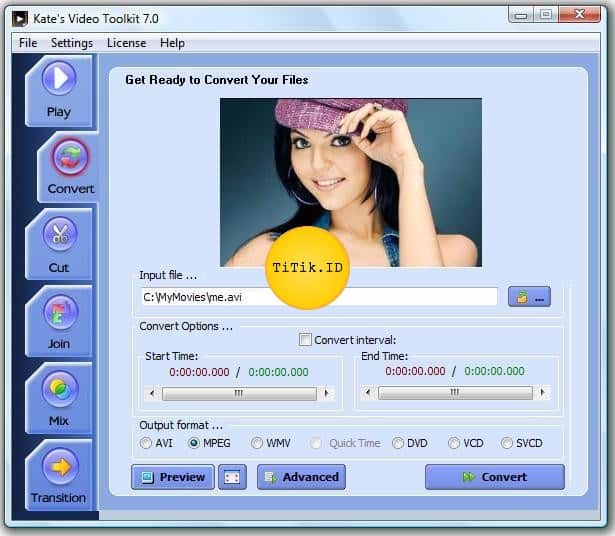Click End Time slider left arrow
Viewport: 615px width, 536px height.
coord(368,392)
